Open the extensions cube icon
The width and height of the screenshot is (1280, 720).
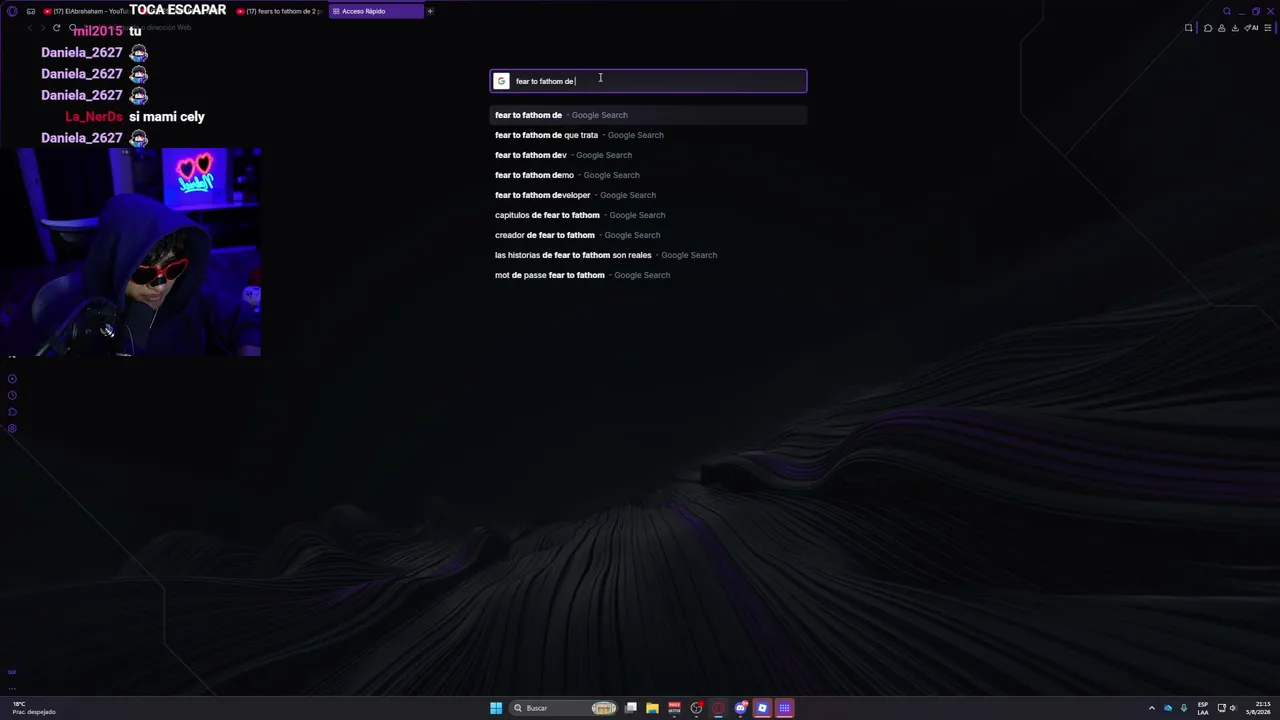(1208, 28)
